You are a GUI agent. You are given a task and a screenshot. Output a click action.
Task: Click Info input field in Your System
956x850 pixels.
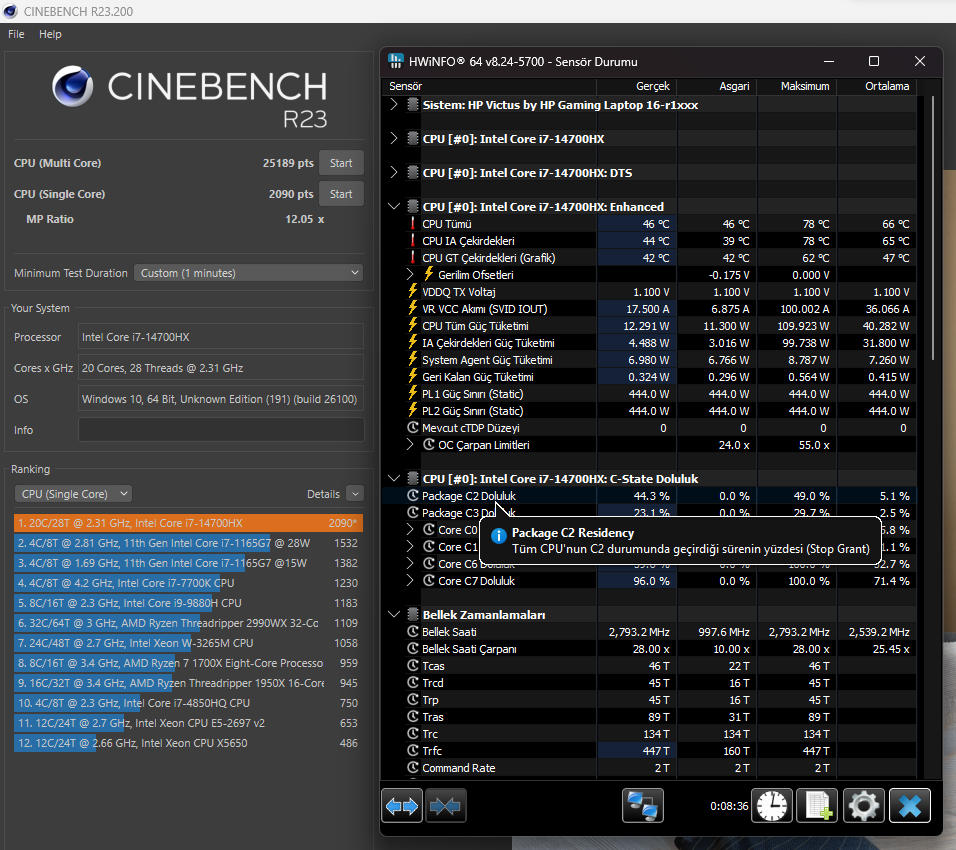click(x=221, y=430)
